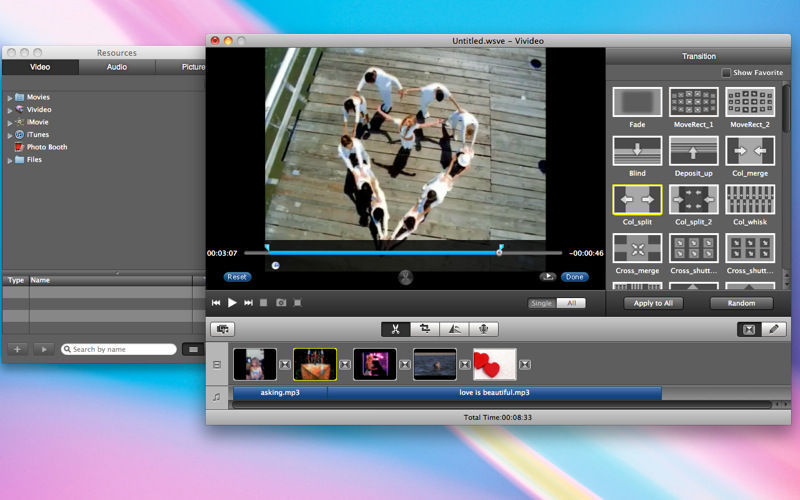Stop video playback

pos(264,303)
